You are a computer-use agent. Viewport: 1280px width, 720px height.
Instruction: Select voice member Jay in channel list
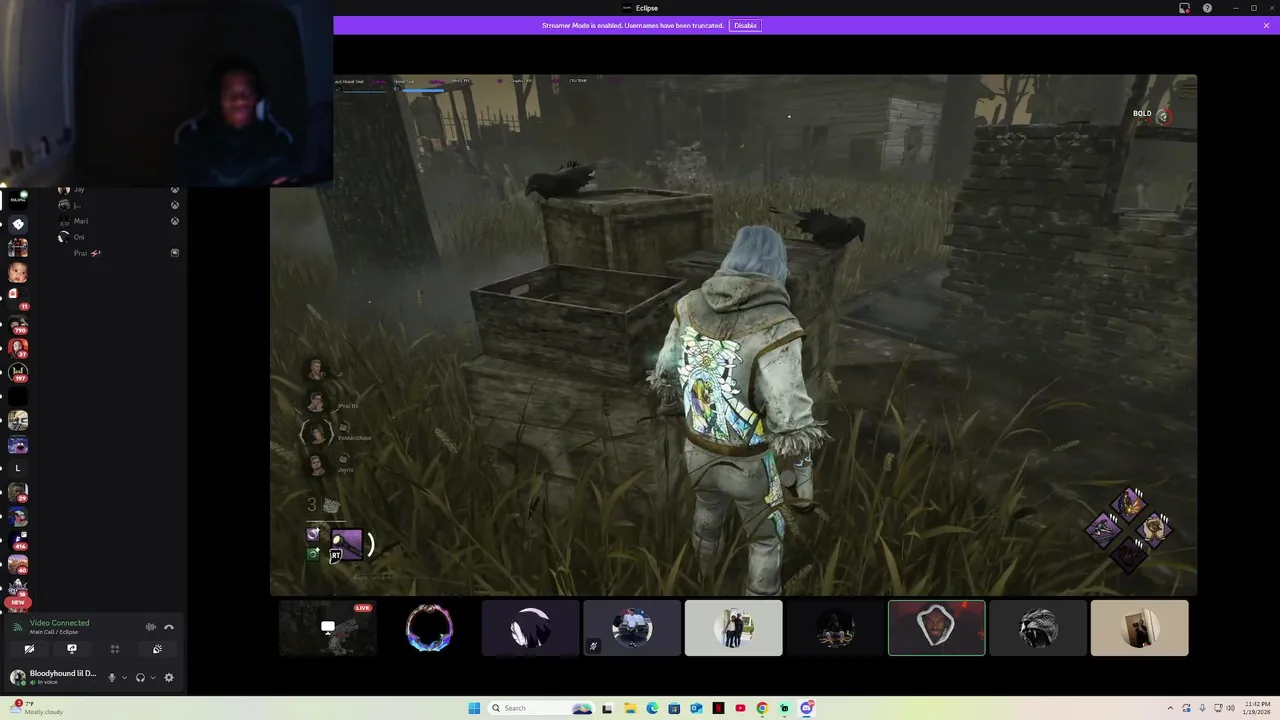tap(118, 190)
